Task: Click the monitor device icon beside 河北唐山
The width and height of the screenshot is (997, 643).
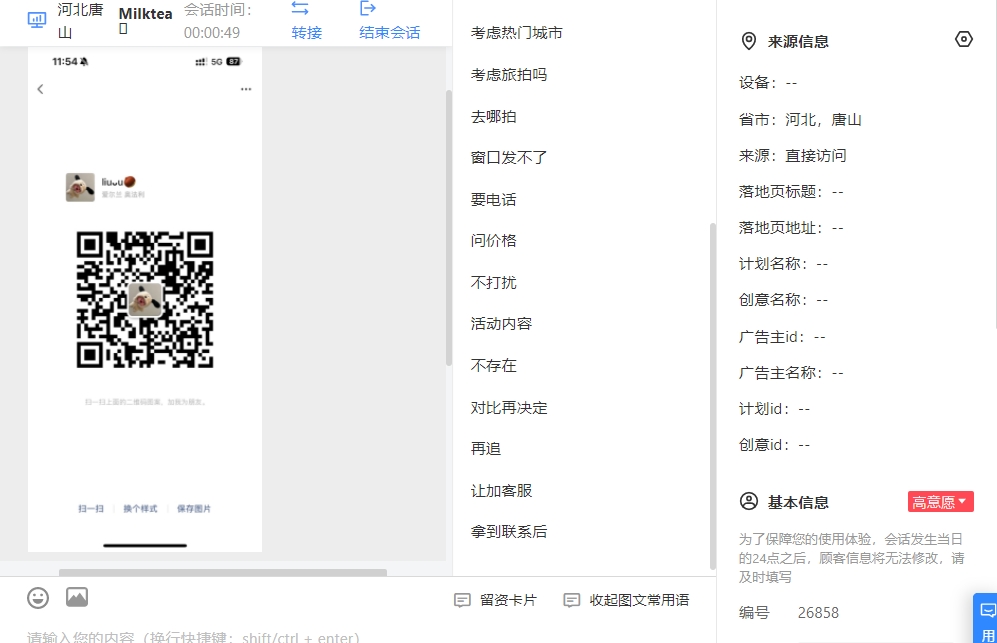Action: 37,20
